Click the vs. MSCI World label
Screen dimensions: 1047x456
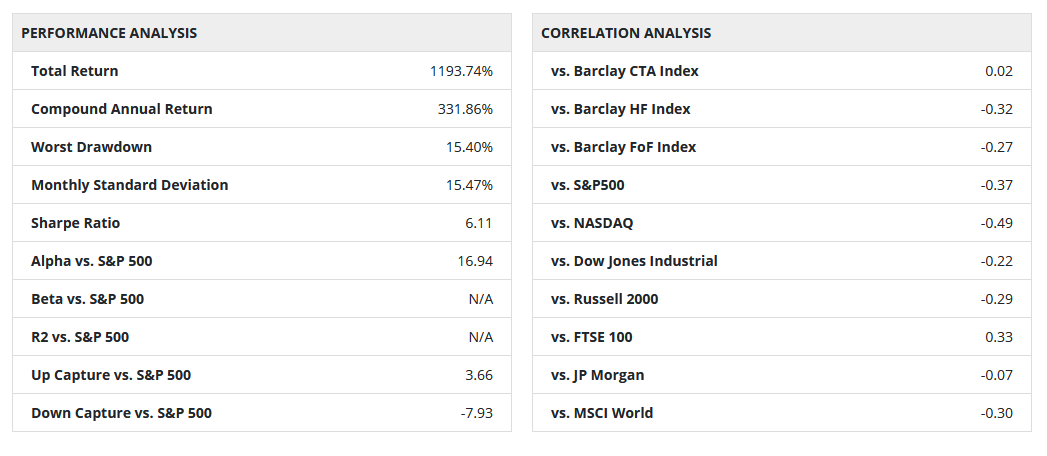(602, 413)
